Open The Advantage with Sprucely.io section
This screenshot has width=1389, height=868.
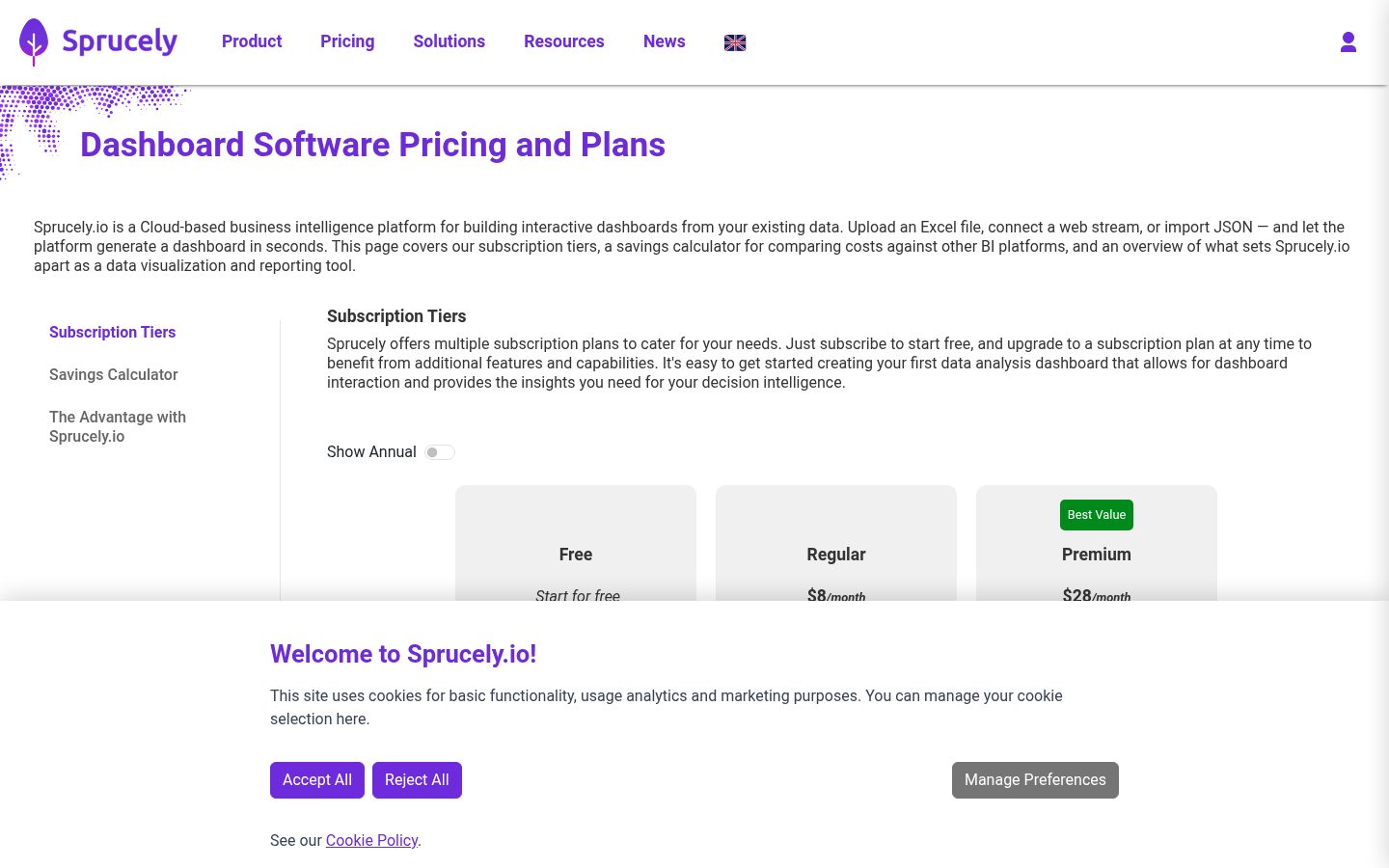pos(118,426)
